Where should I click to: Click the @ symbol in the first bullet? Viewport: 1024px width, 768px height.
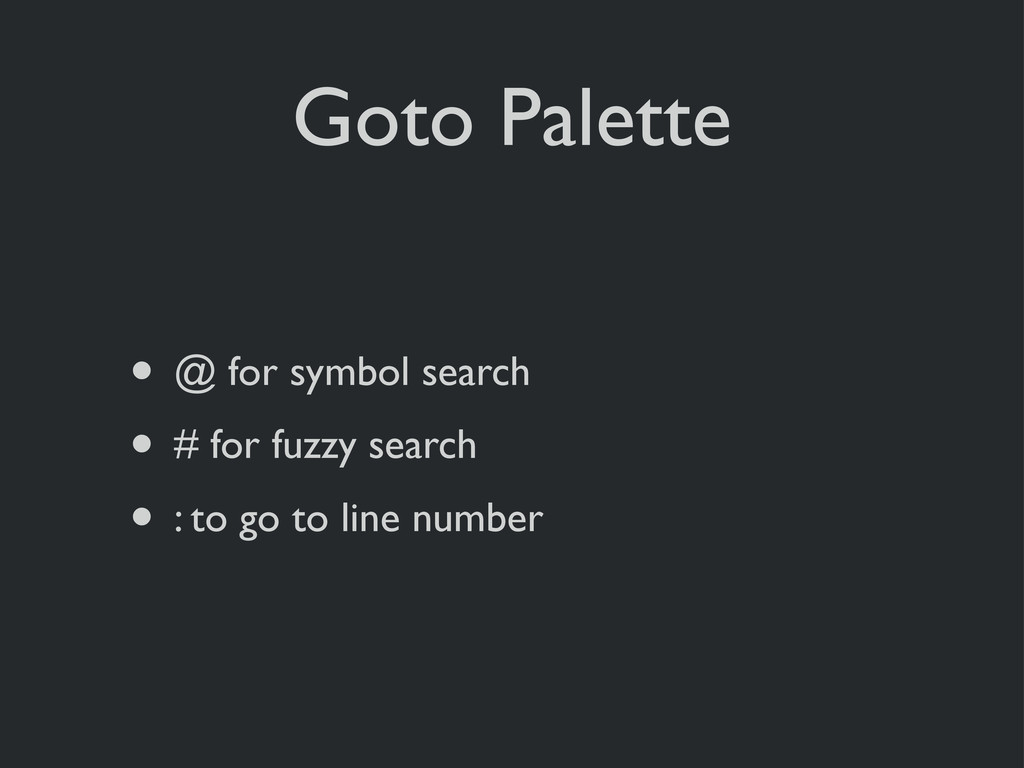(195, 374)
